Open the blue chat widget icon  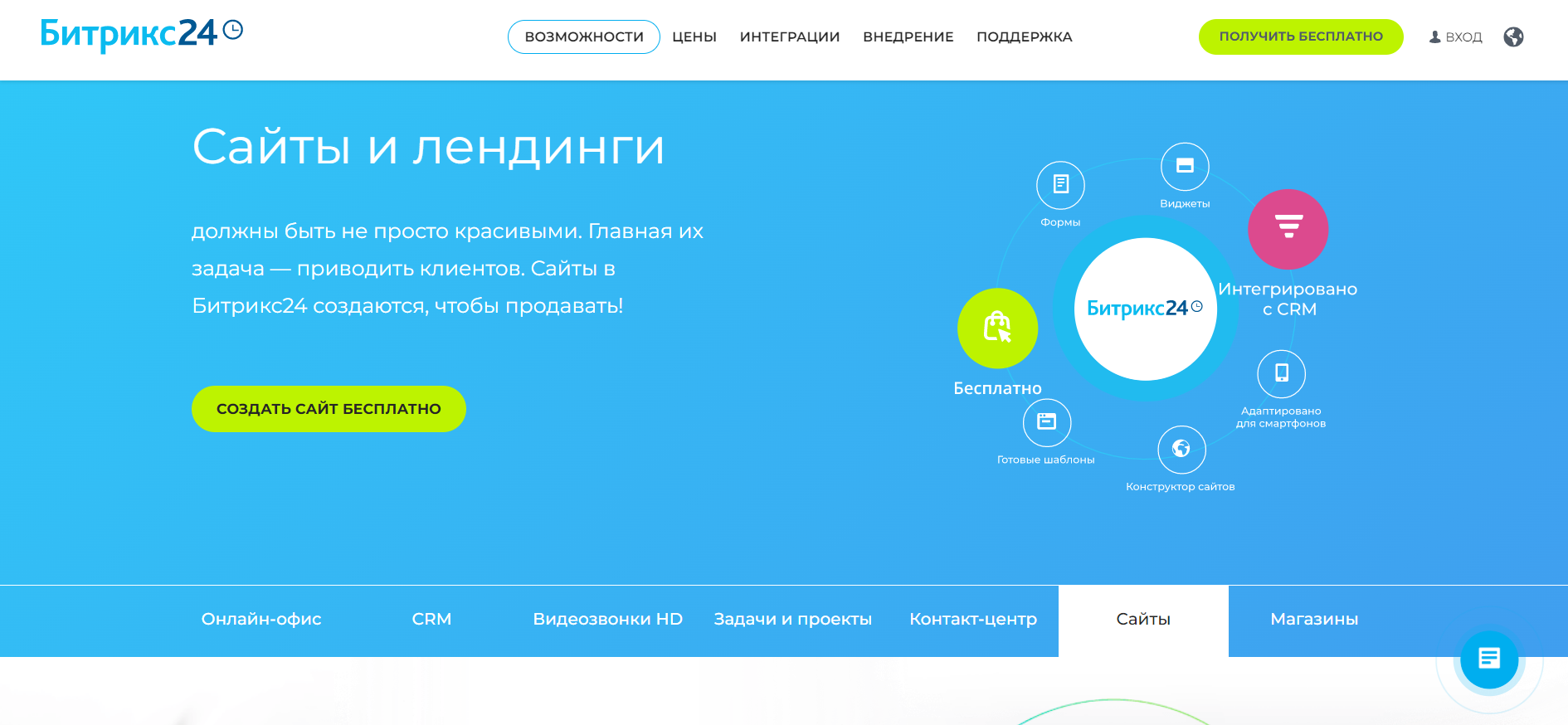point(1489,659)
